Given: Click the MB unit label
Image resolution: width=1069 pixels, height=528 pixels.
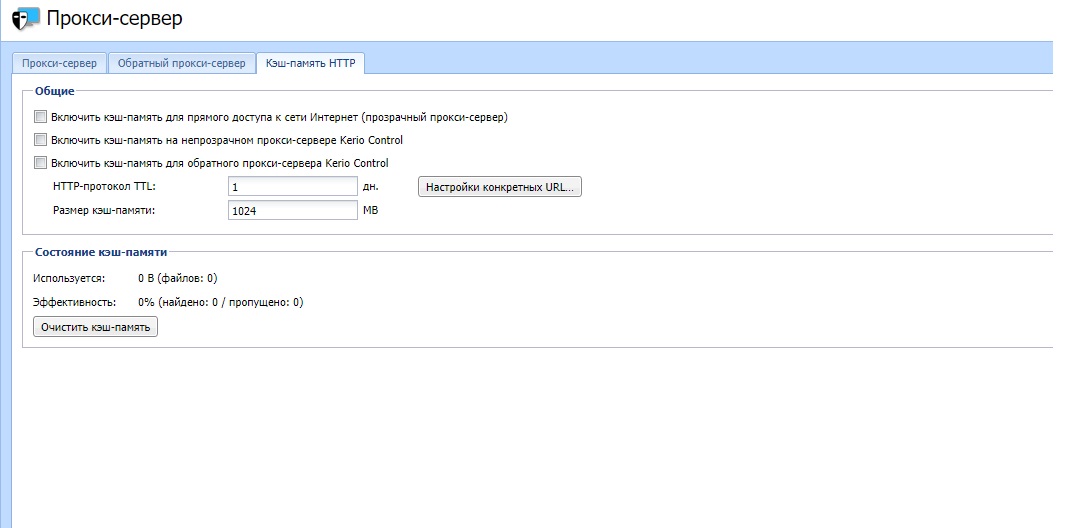Looking at the screenshot, I should [370, 210].
